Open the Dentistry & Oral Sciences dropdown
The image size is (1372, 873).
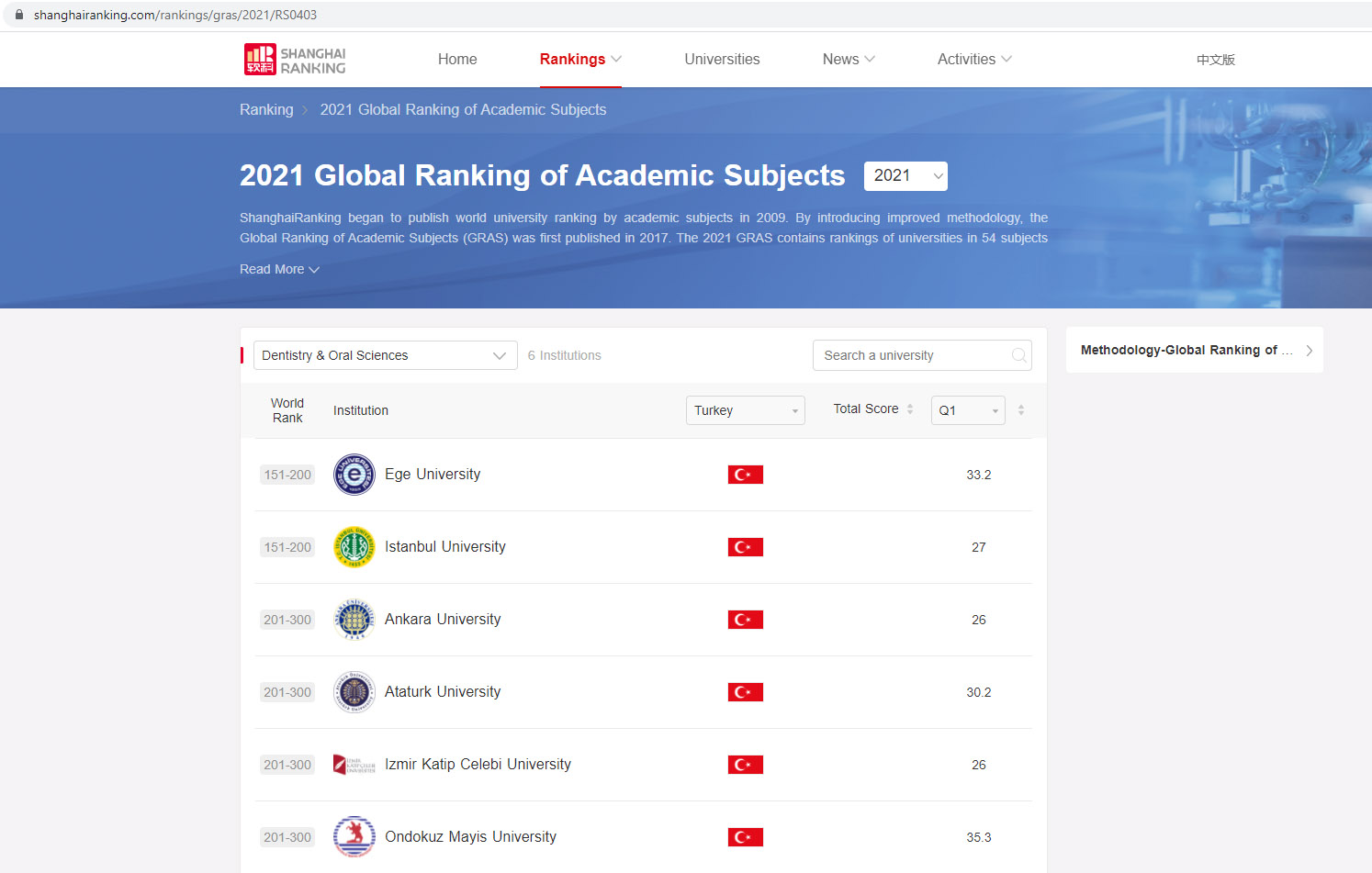(385, 356)
